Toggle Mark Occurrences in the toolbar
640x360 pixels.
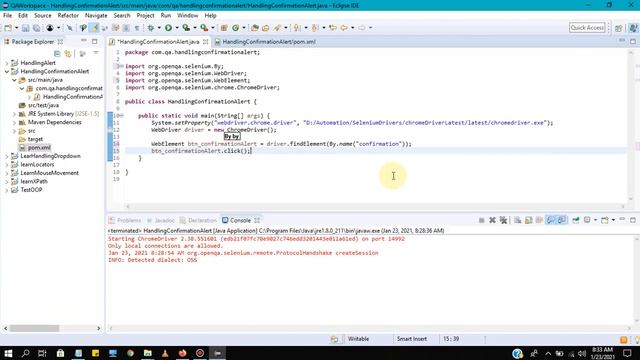pyautogui.click(x=94, y=28)
